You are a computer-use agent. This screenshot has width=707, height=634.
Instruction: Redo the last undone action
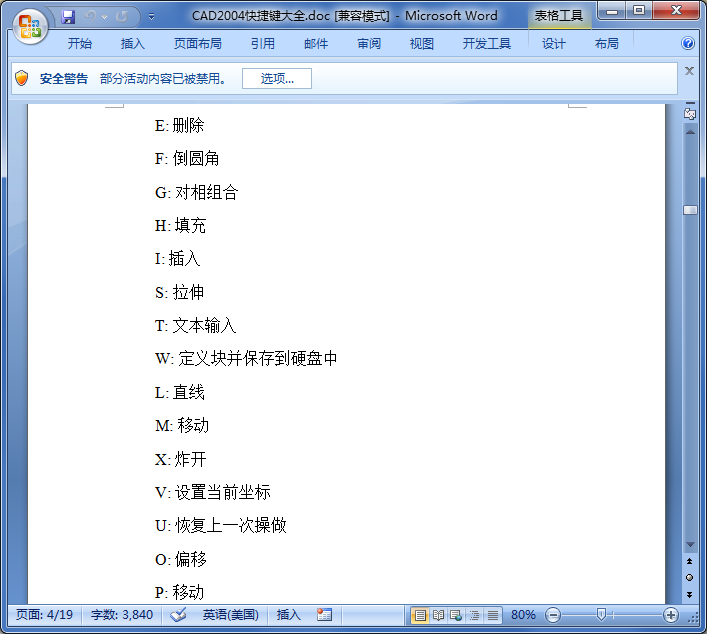(121, 17)
